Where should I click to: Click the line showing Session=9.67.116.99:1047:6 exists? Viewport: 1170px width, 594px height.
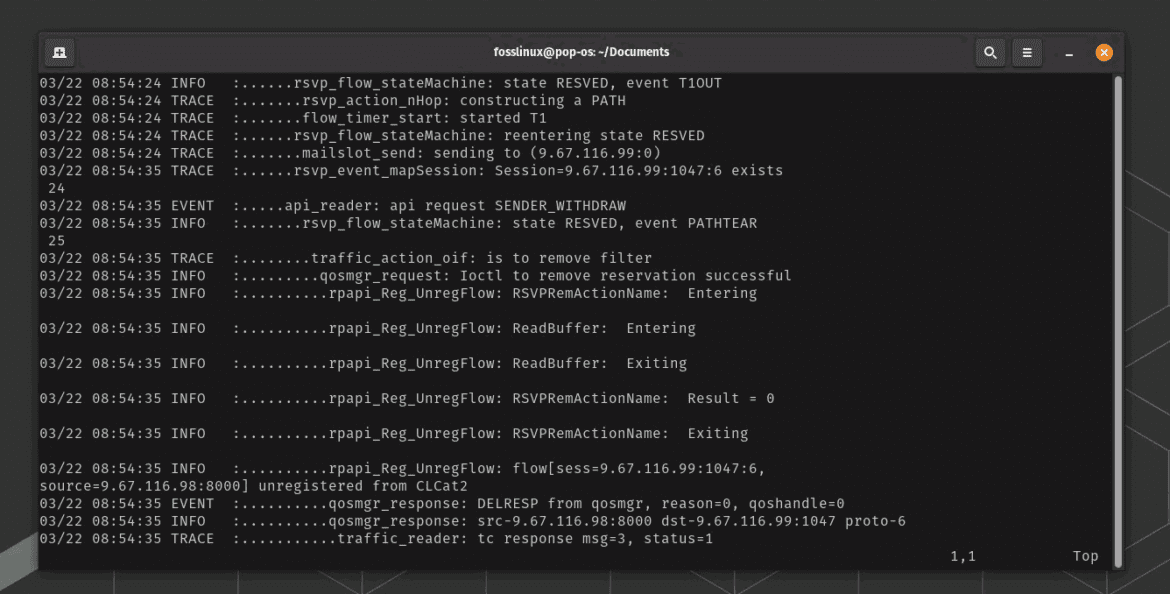[x=400, y=170]
